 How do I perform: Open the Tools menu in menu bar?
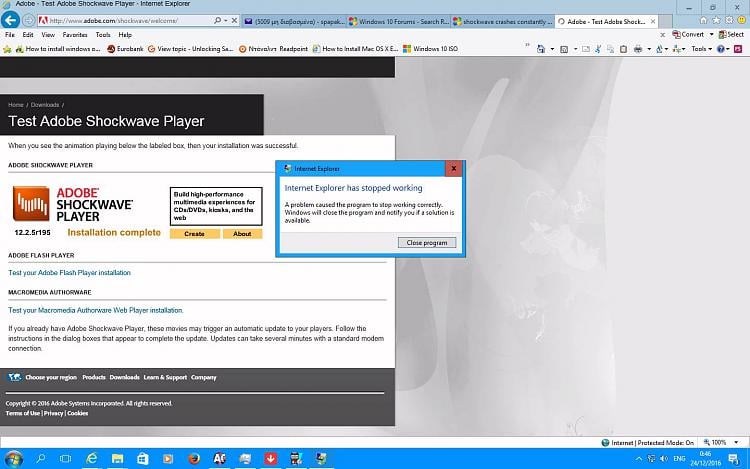point(103,35)
